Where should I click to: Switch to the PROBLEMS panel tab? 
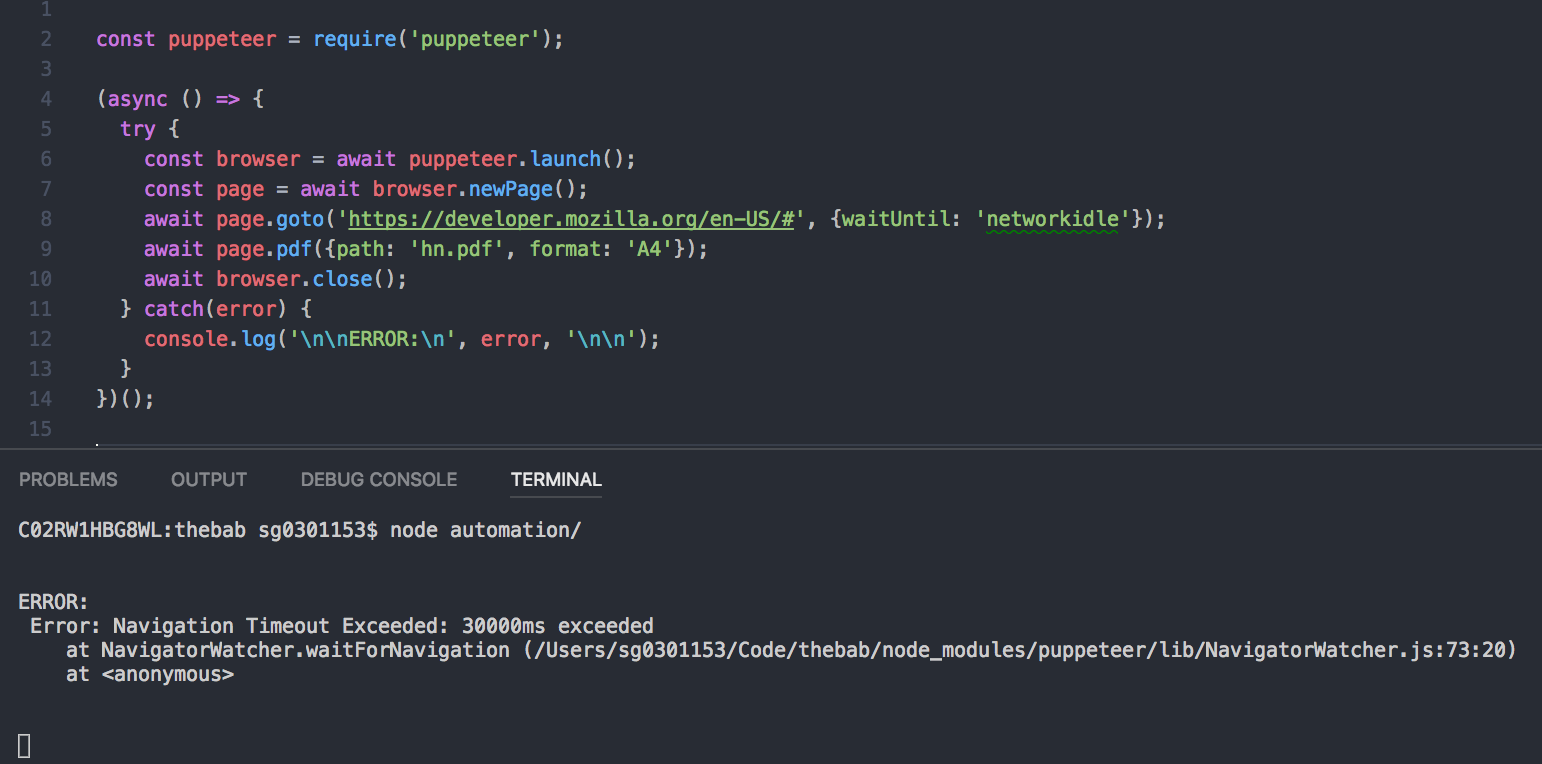tap(67, 479)
